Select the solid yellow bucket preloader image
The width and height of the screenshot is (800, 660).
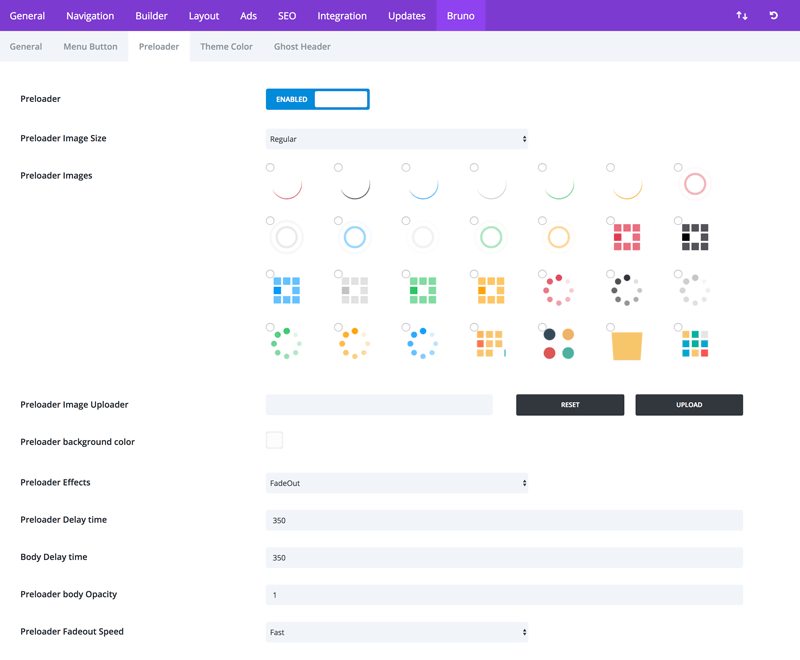pos(627,345)
